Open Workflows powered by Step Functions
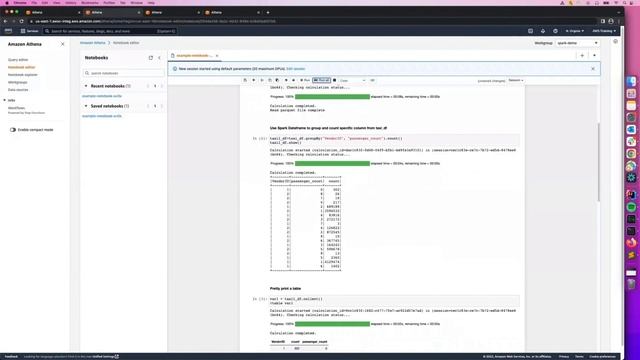Image resolution: width=640 pixels, height=360 pixels. (16, 108)
